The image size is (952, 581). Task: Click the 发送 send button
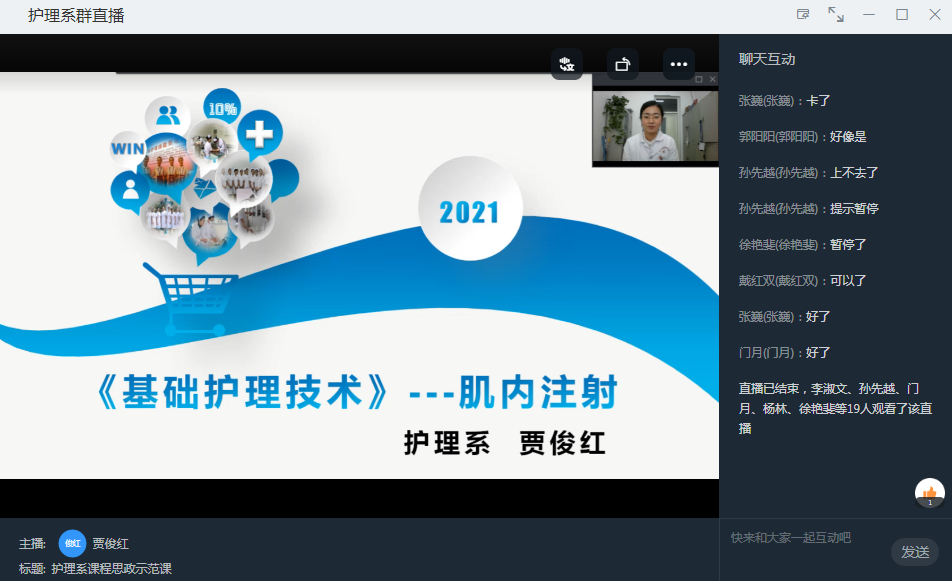915,552
